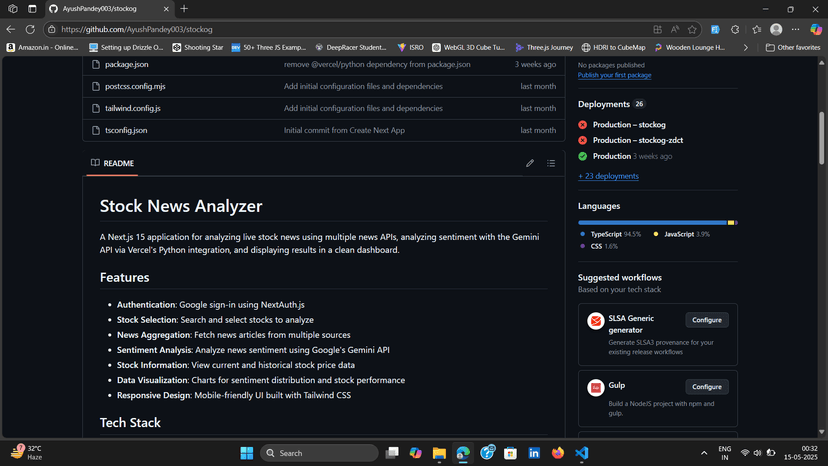Open the HDRI to CubeMap bookmark

tap(614, 48)
